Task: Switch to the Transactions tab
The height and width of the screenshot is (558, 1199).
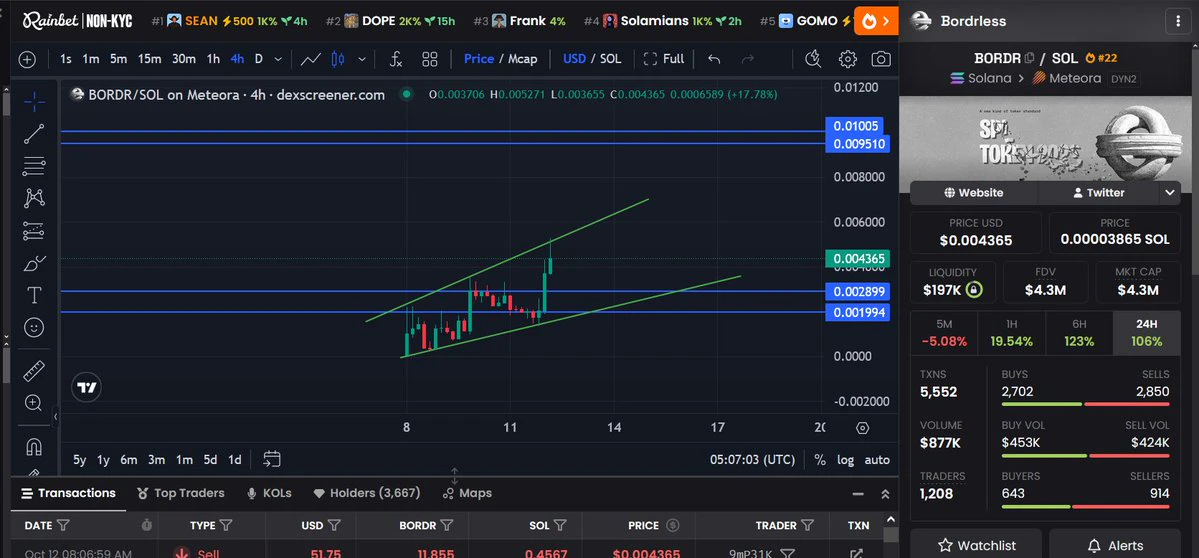Action: 69,493
